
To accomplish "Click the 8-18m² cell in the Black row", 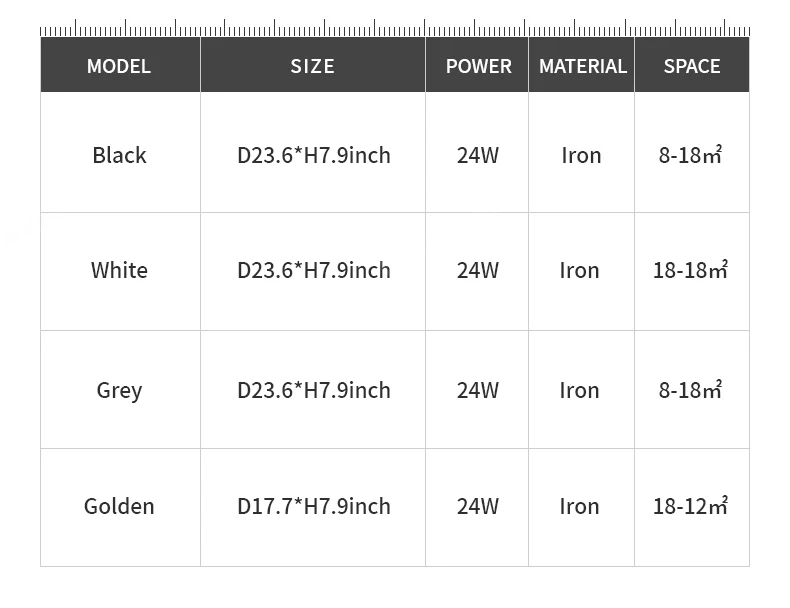I will (x=692, y=153).
